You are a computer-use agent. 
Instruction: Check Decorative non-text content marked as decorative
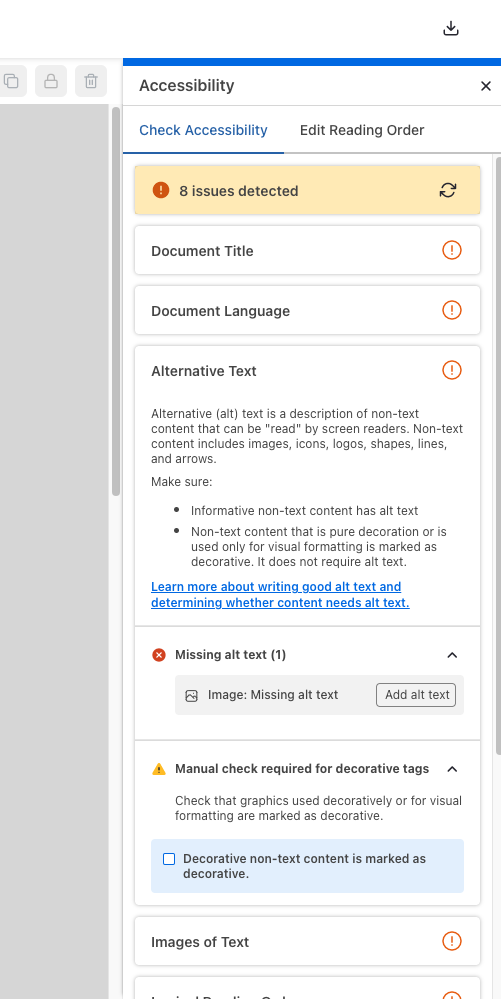point(169,859)
